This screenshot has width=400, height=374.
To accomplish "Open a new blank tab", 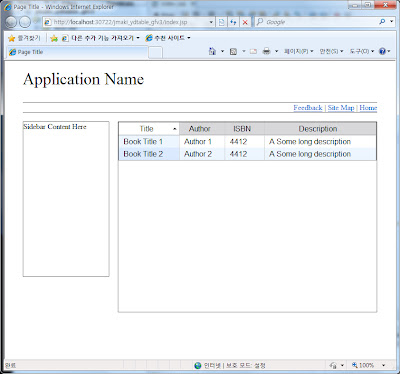I will tap(155, 52).
